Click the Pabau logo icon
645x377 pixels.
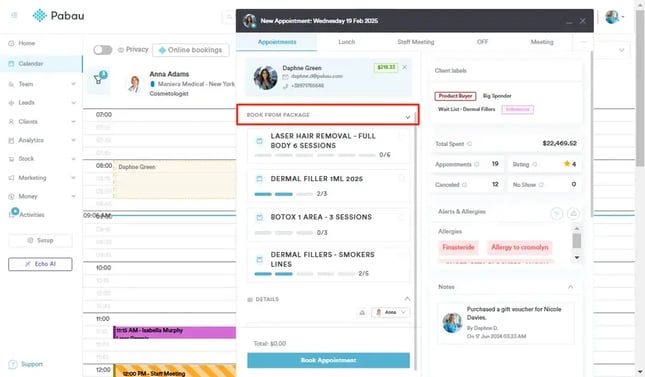pyautogui.click(x=39, y=16)
